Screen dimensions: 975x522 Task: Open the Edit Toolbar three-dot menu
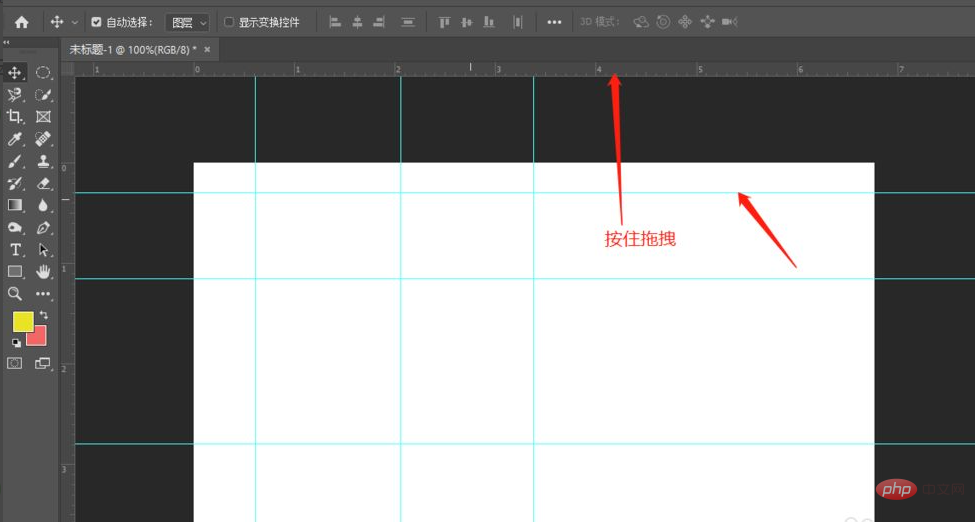[43, 294]
